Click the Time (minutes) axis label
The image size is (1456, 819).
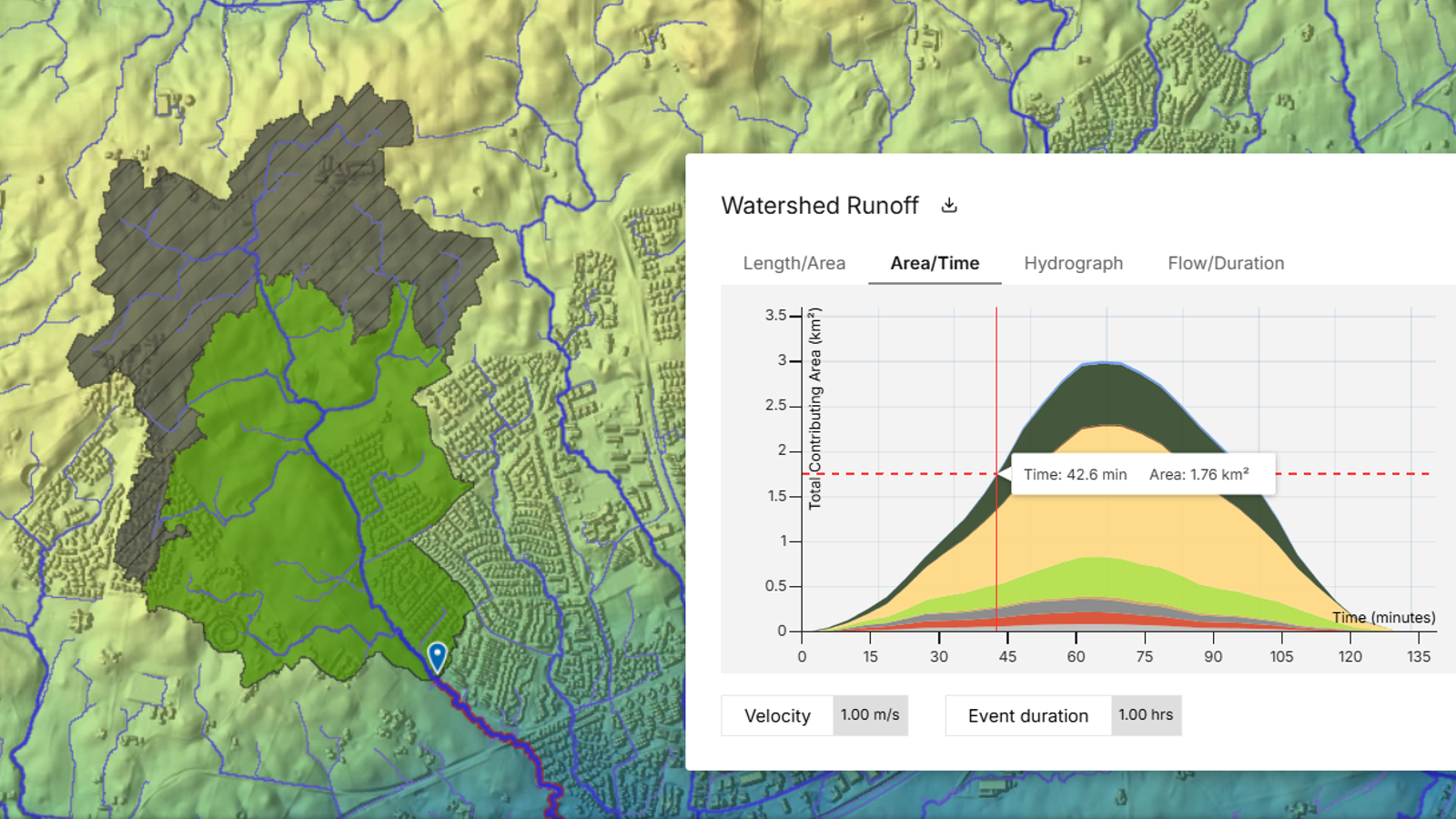pyautogui.click(x=1383, y=617)
